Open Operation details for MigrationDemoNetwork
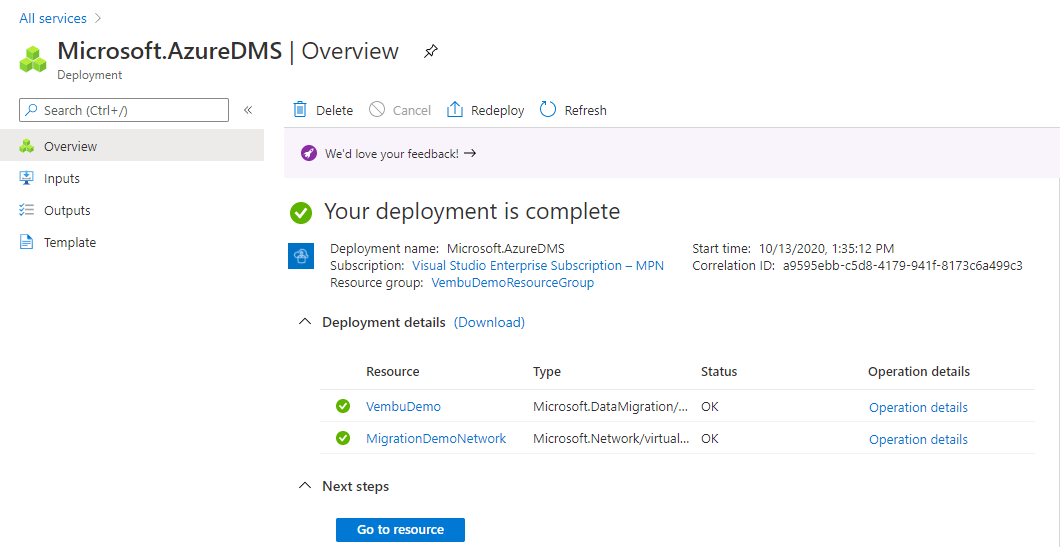 click(918, 439)
